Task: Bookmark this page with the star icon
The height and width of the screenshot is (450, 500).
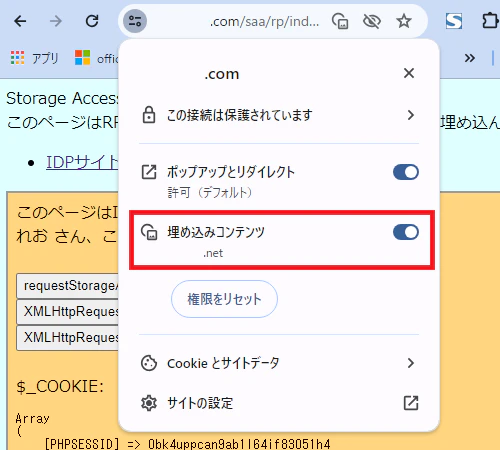Action: point(404,21)
